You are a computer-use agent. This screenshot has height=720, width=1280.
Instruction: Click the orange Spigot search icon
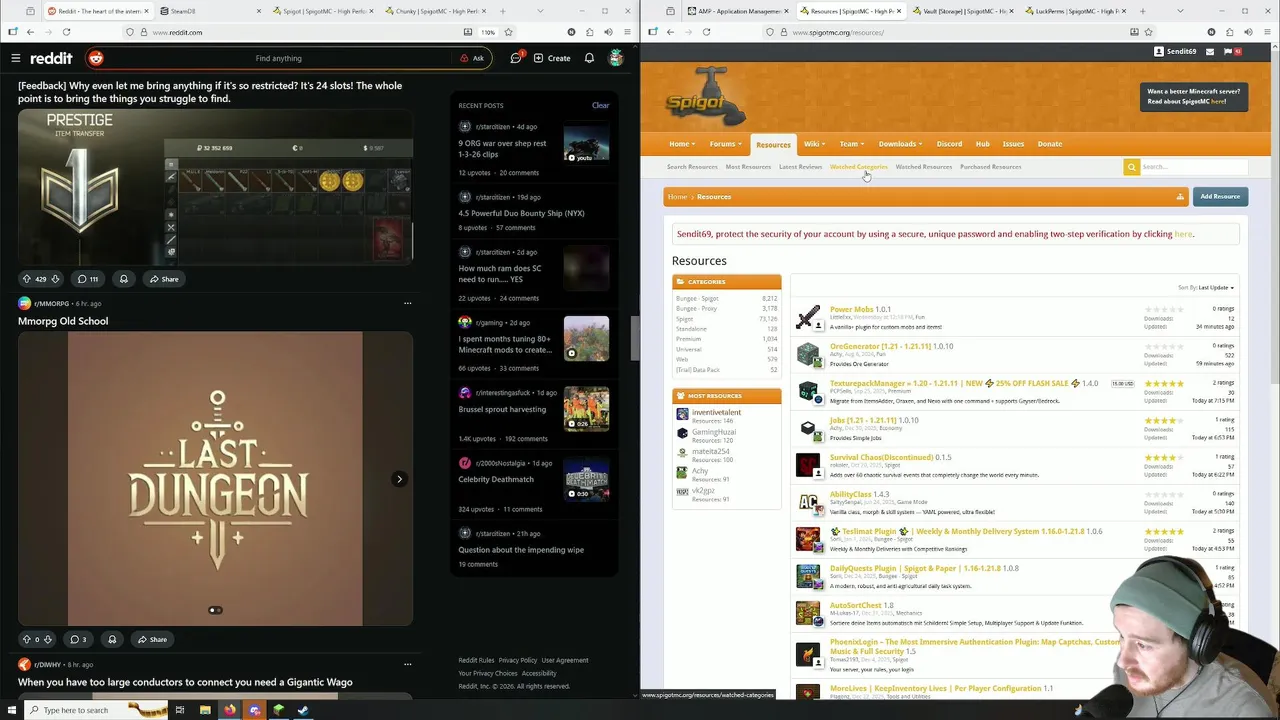click(1131, 167)
